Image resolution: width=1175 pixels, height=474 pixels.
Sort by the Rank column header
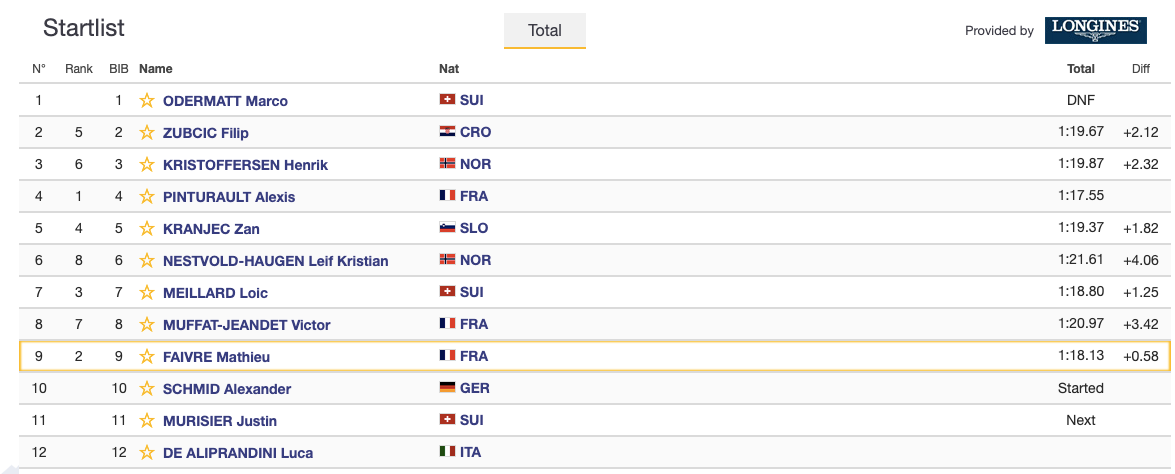[x=79, y=69]
